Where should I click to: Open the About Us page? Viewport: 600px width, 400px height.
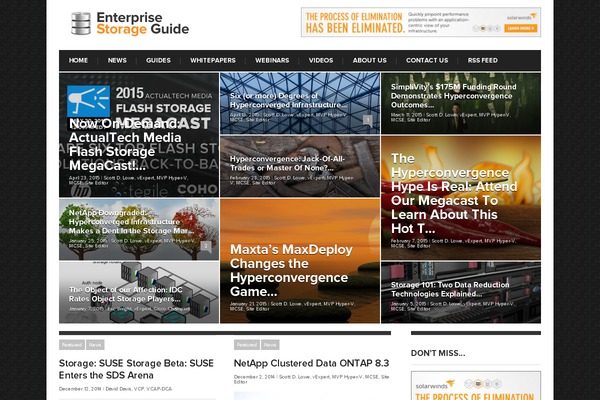[x=370, y=60]
